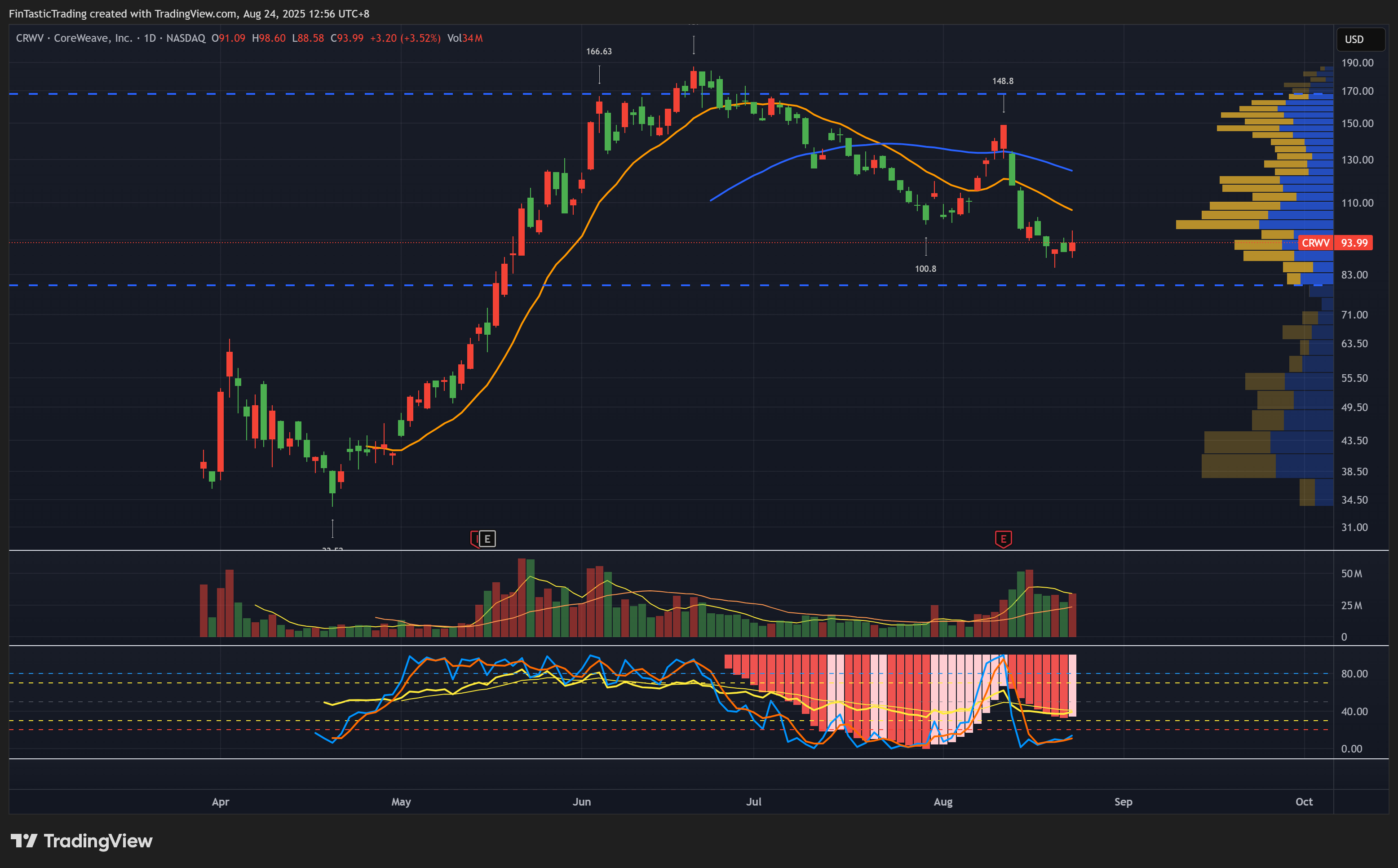Click the 100.8 low price annotation
Viewport: 1398px width, 868px height.
(925, 269)
